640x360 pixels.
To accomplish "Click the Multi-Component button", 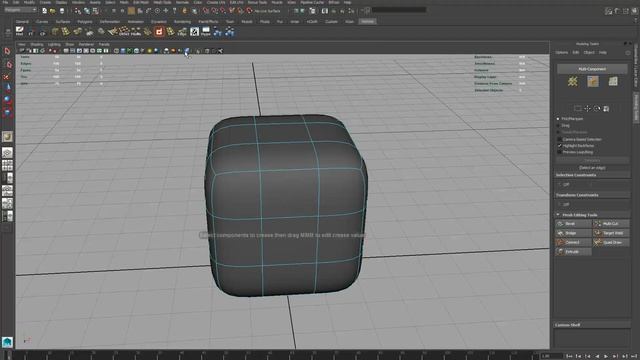I will pos(593,69).
